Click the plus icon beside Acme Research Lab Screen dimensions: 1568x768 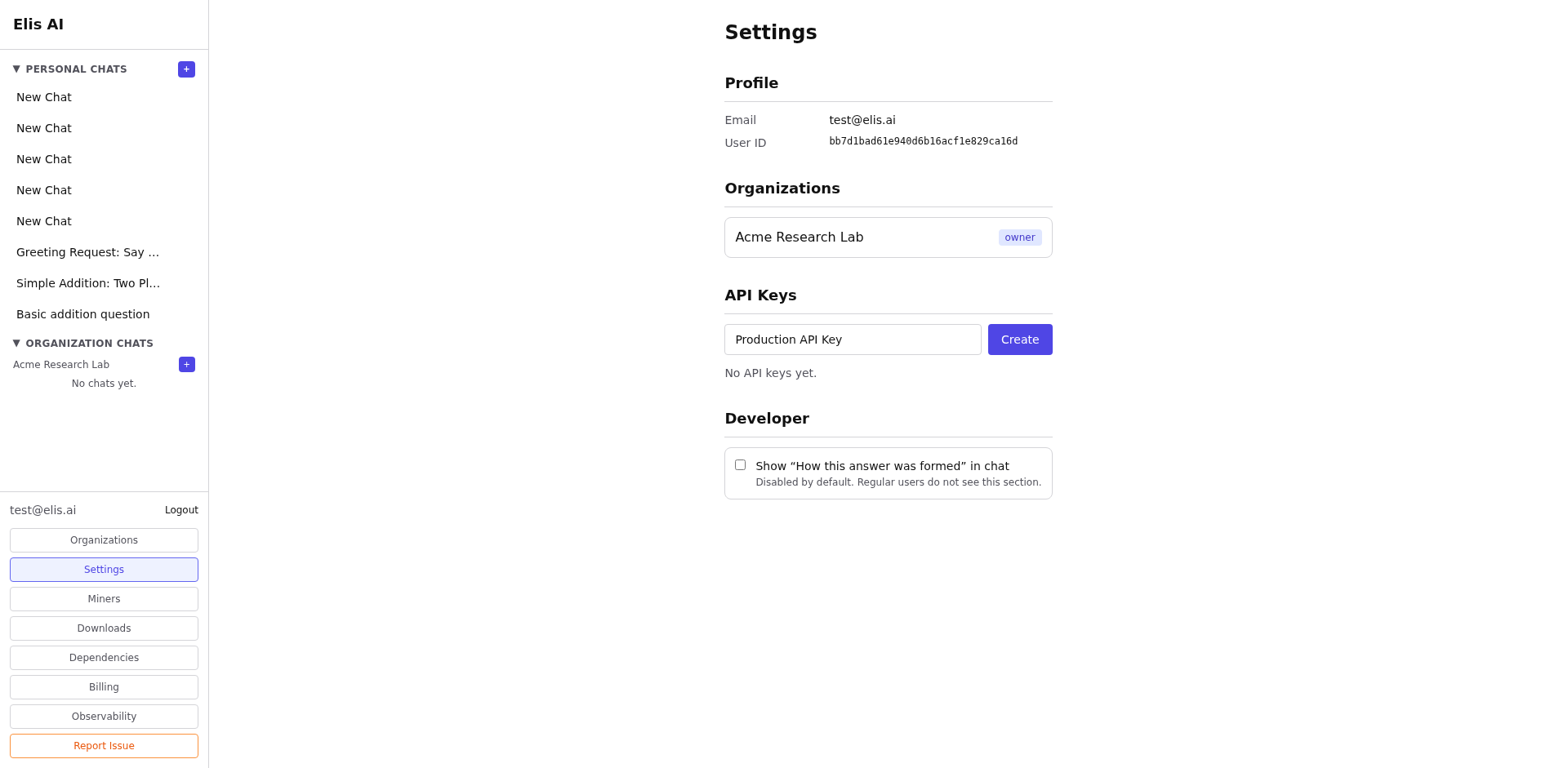click(x=186, y=364)
